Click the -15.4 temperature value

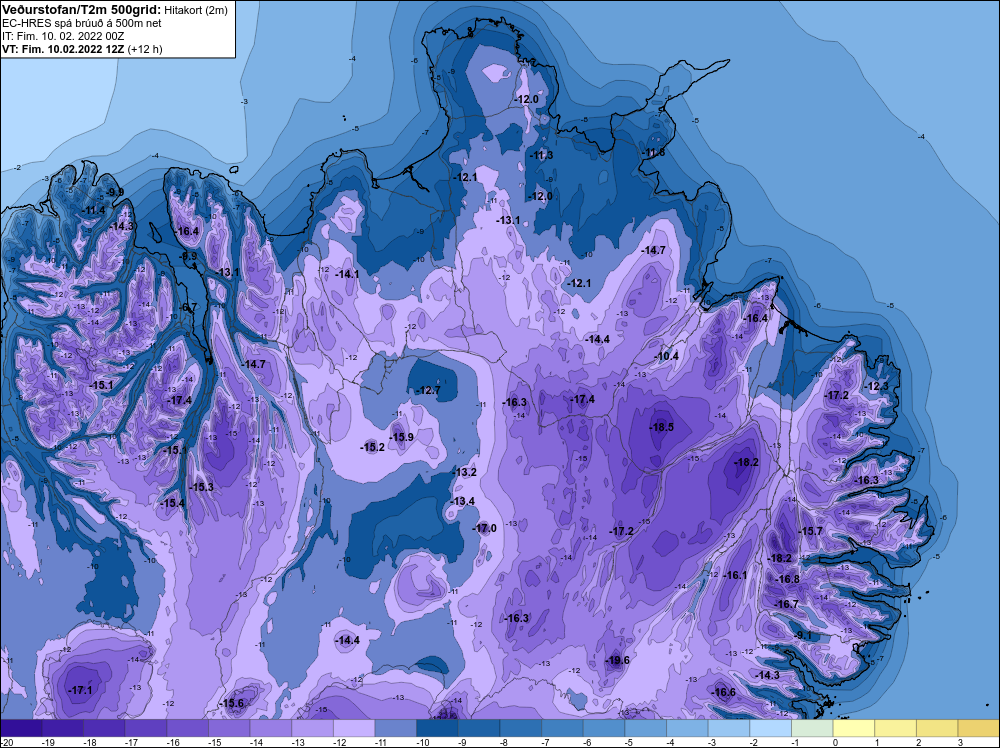coord(172,503)
